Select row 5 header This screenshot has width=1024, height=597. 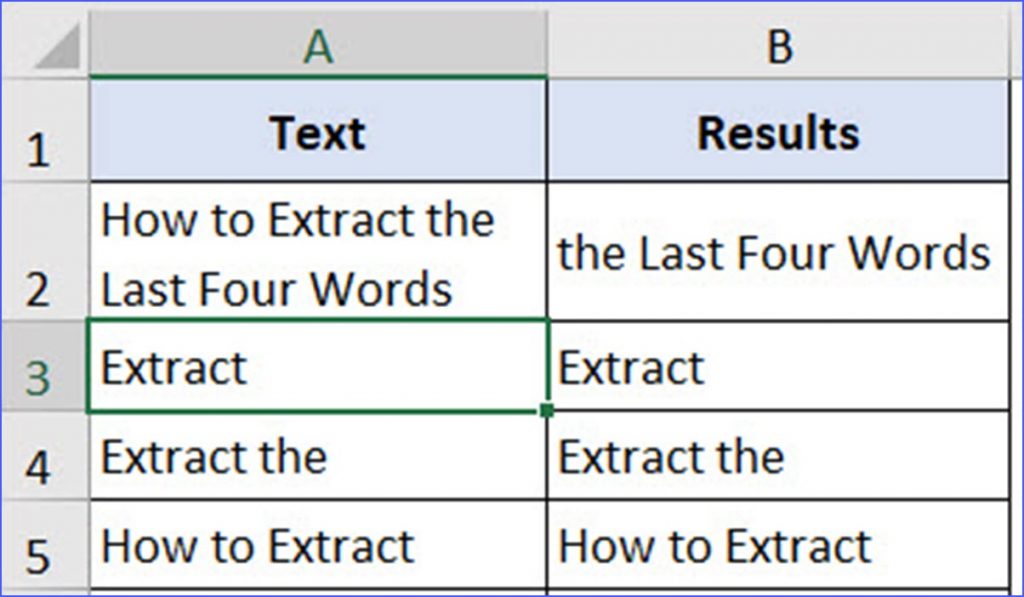pyautogui.click(x=44, y=545)
